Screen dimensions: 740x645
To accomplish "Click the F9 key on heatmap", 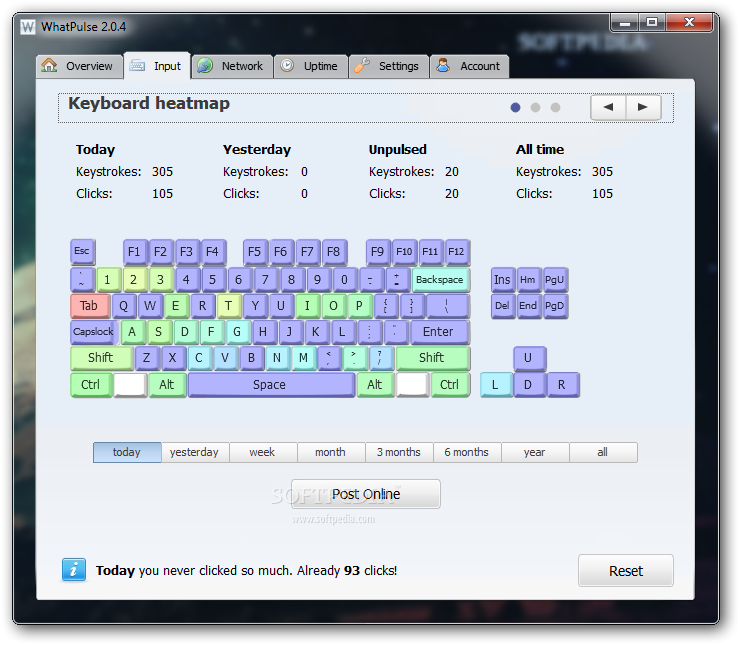I will tap(378, 252).
